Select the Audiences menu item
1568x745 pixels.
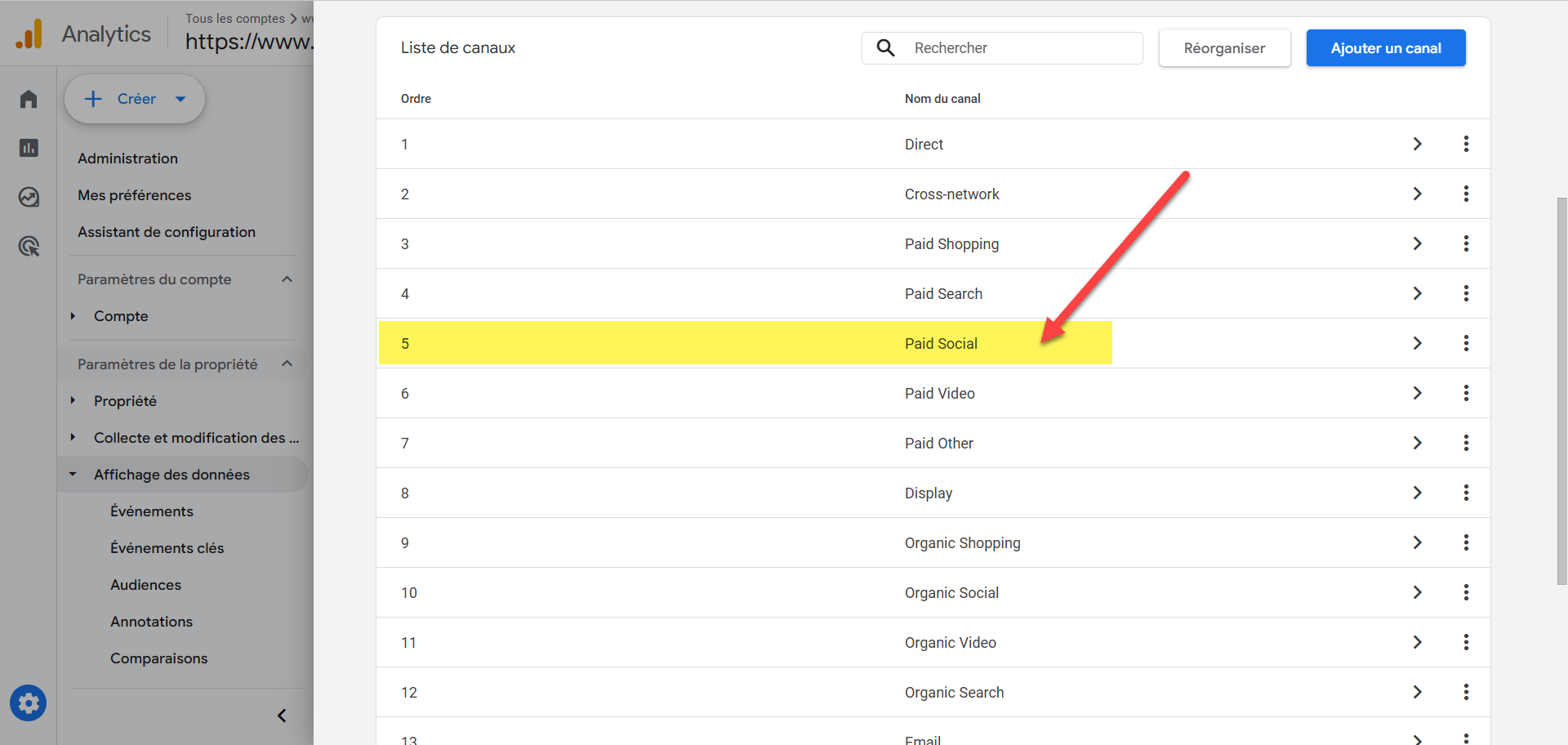point(145,585)
